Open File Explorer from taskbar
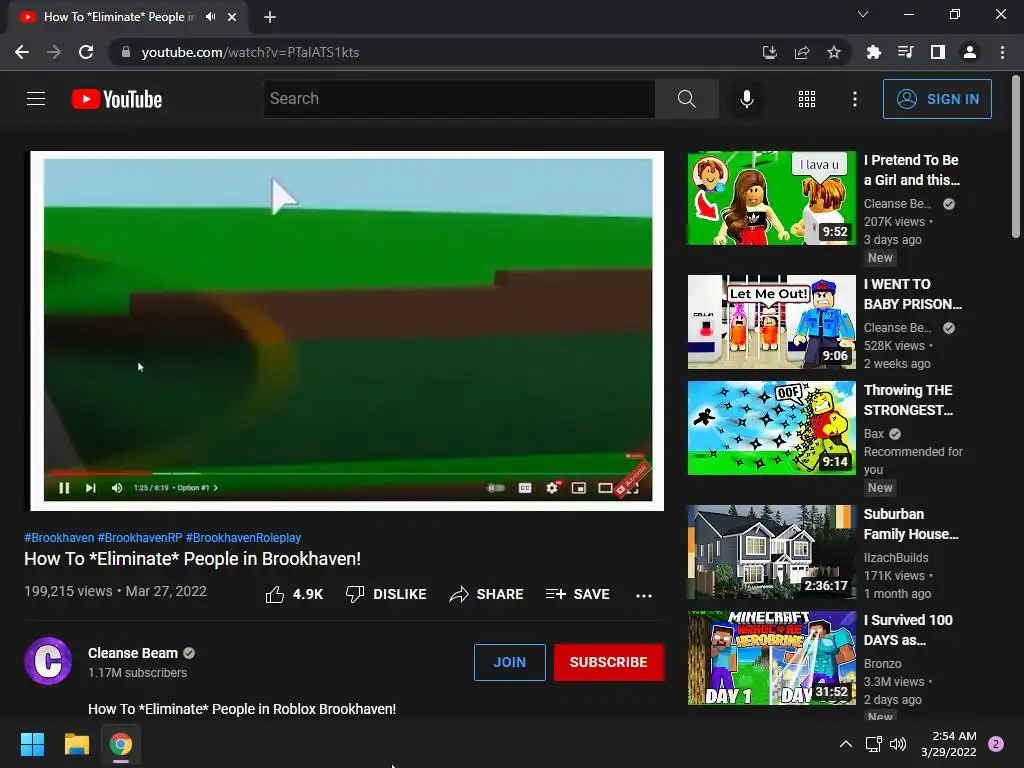The height and width of the screenshot is (768, 1024). pyautogui.click(x=77, y=744)
